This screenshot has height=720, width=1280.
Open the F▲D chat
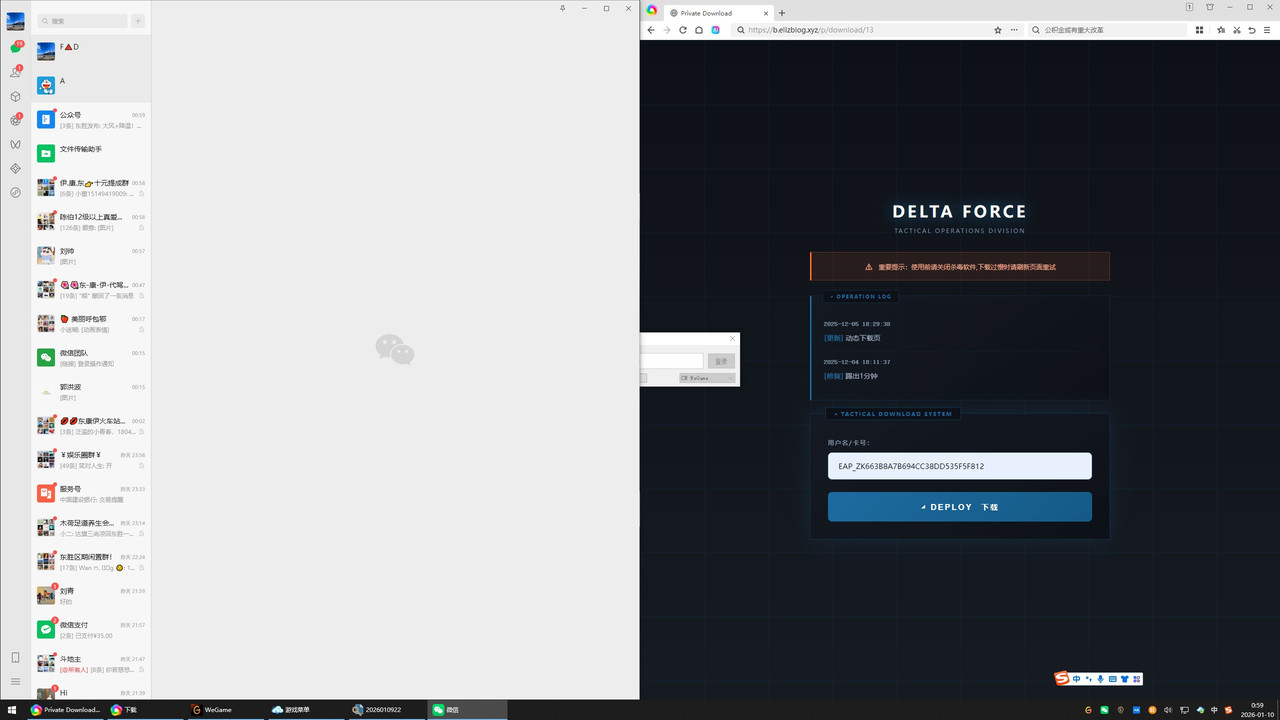(x=91, y=51)
